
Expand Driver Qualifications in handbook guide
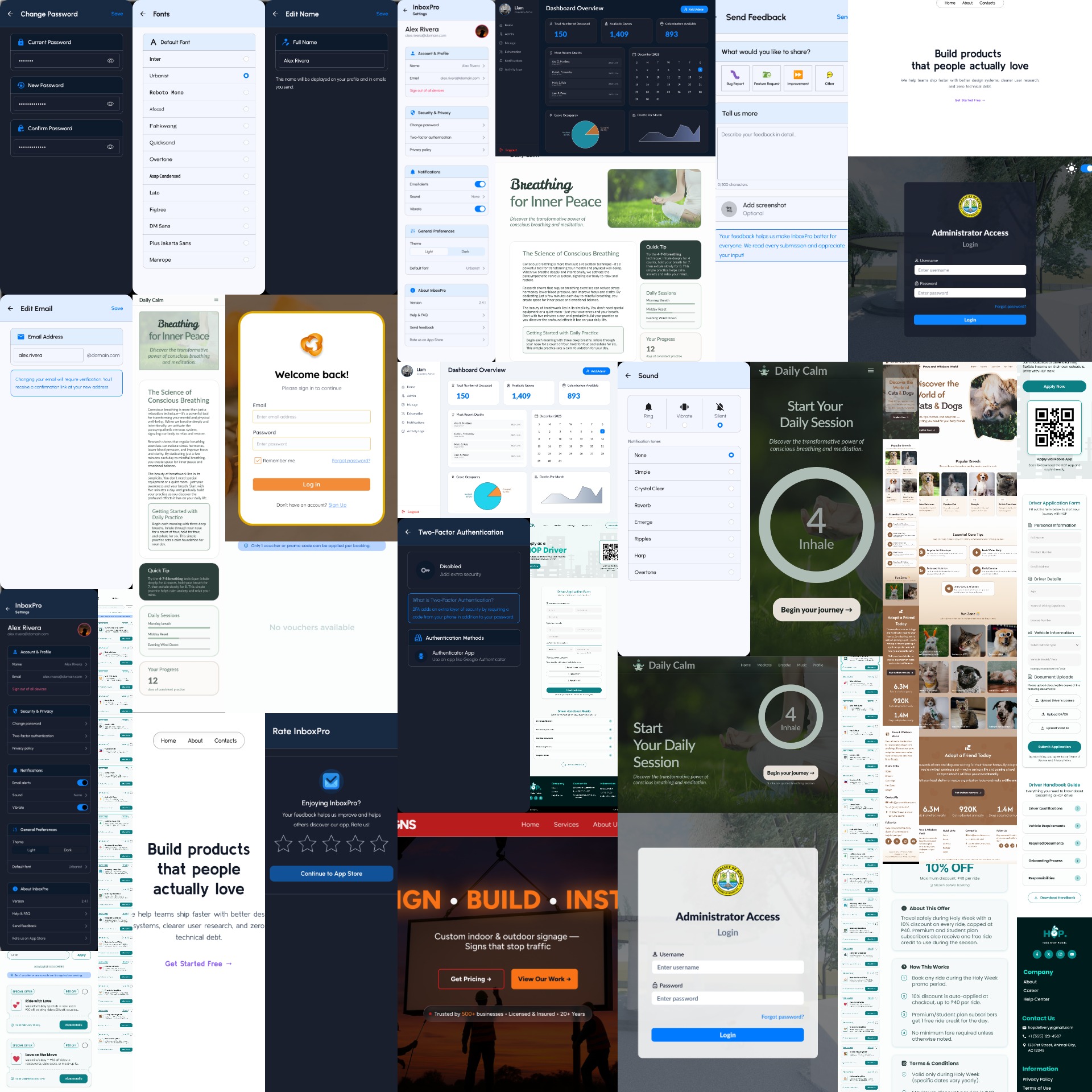pyautogui.click(x=1054, y=808)
